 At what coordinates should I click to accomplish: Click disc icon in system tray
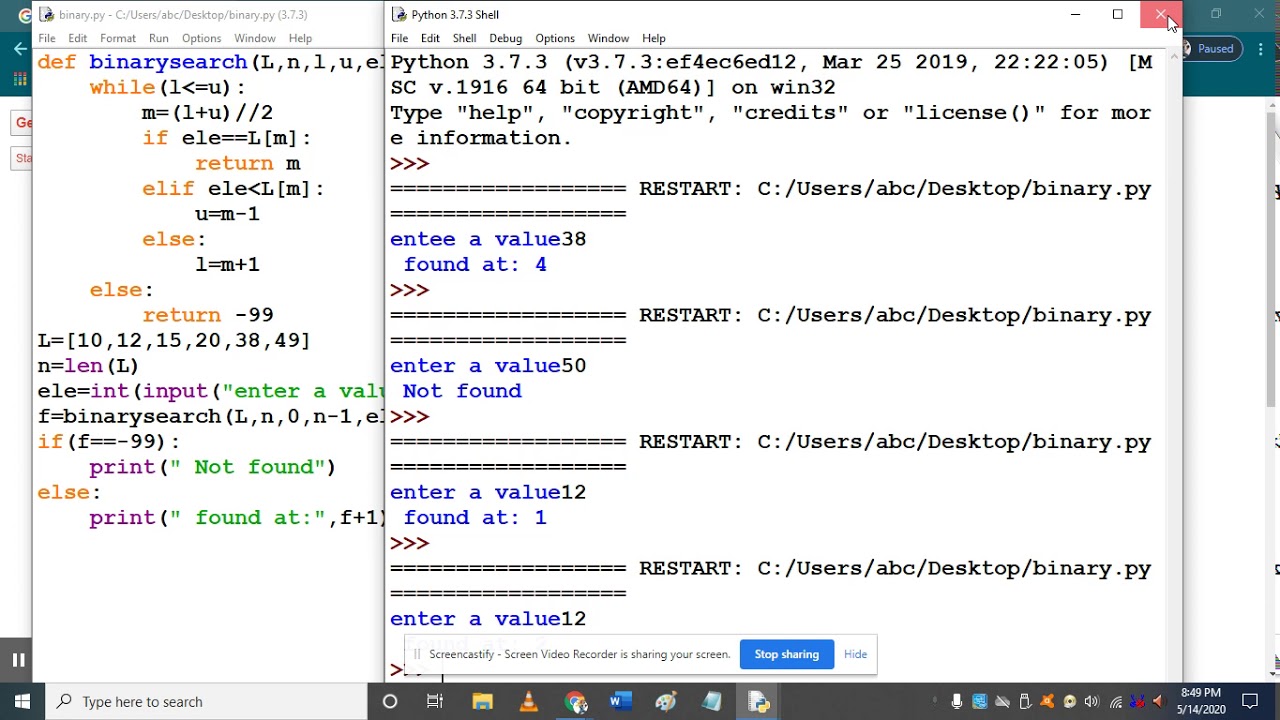(1069, 702)
